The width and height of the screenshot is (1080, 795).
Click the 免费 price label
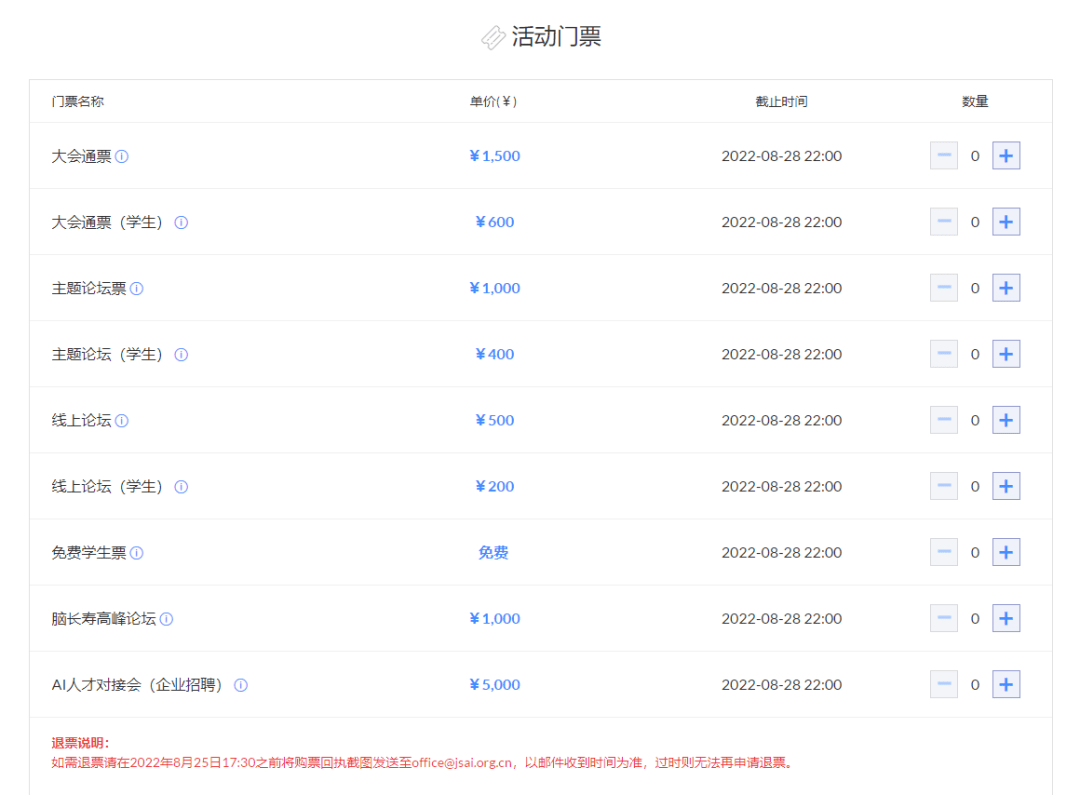pos(493,552)
